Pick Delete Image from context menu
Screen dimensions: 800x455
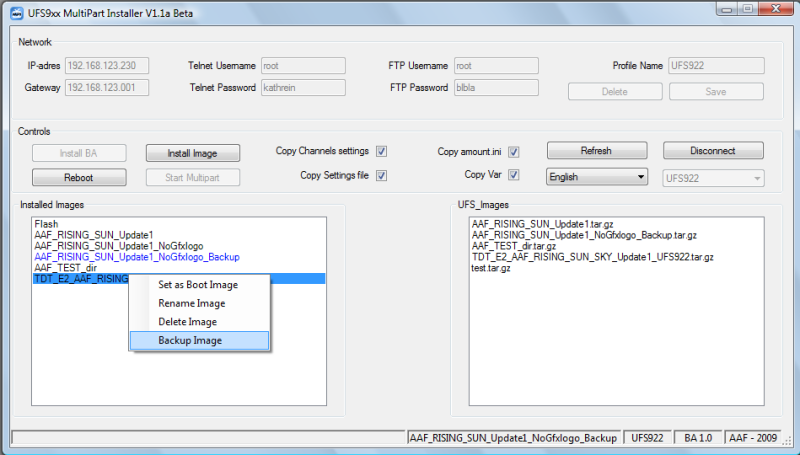188,322
